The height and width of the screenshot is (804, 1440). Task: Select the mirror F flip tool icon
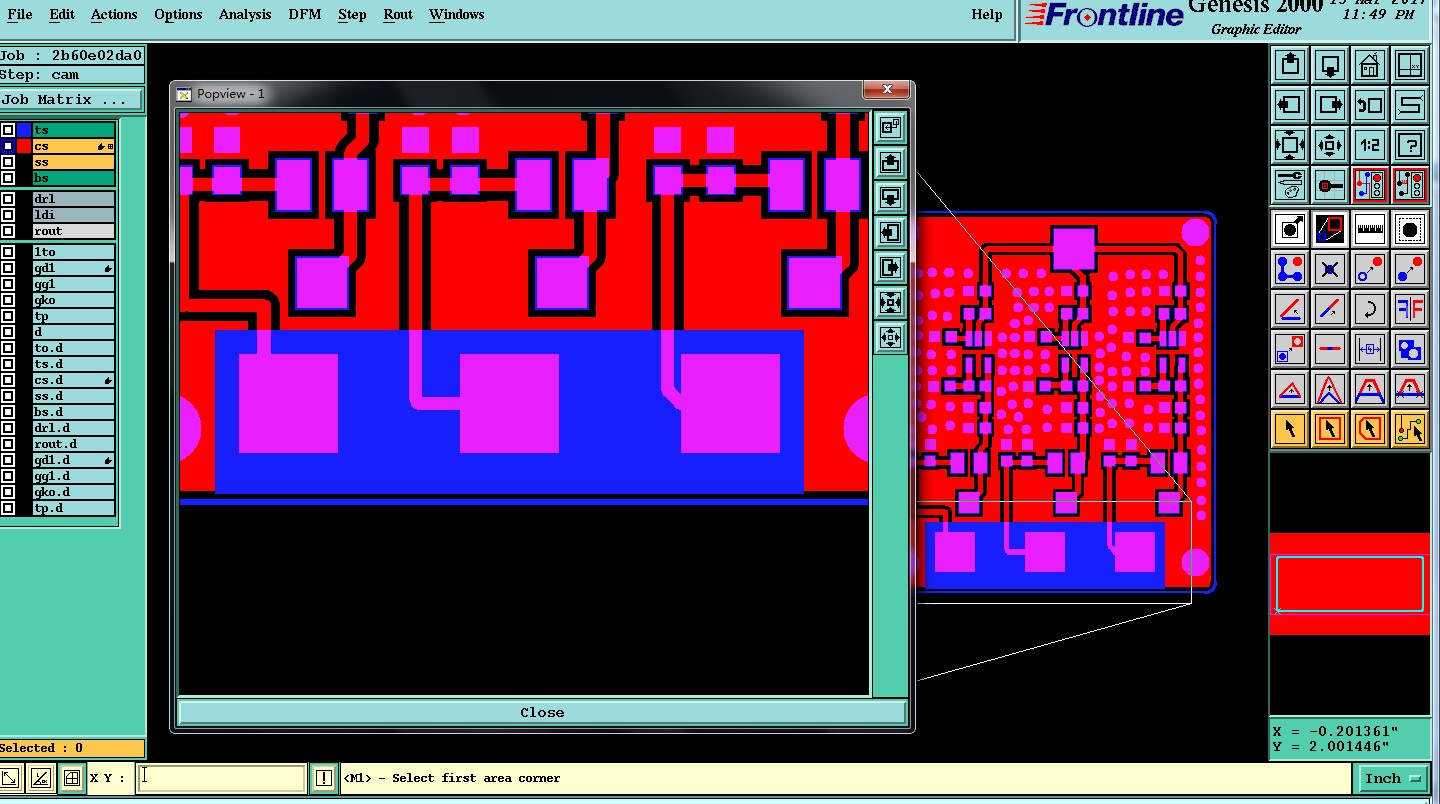1410,309
